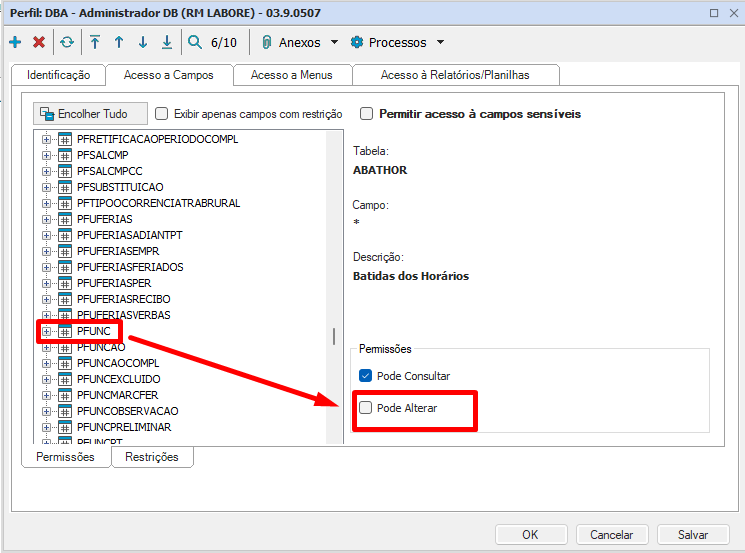Click PFUNCAOCOMPL table icon
Image resolution: width=745 pixels, height=553 pixels.
65,363
